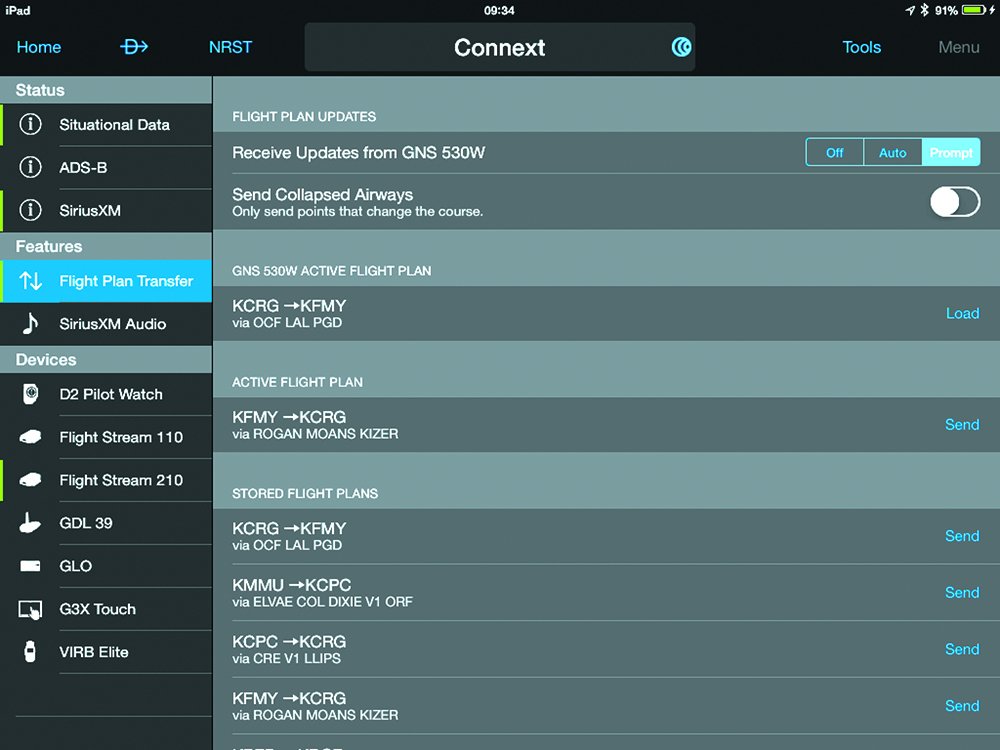Send stored KMMU to KCPC flight plan
The width and height of the screenshot is (1000, 750).
pyautogui.click(x=962, y=593)
